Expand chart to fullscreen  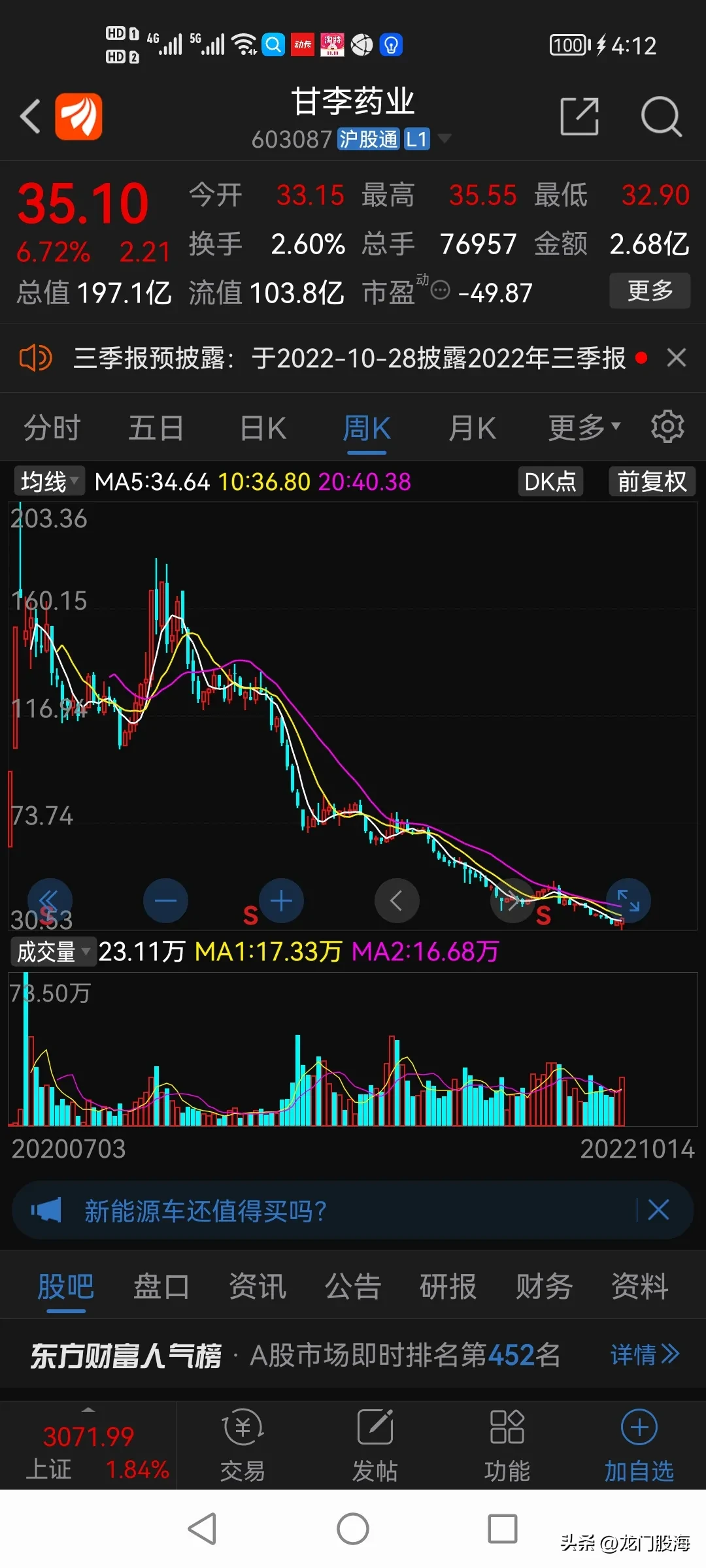pos(628,901)
